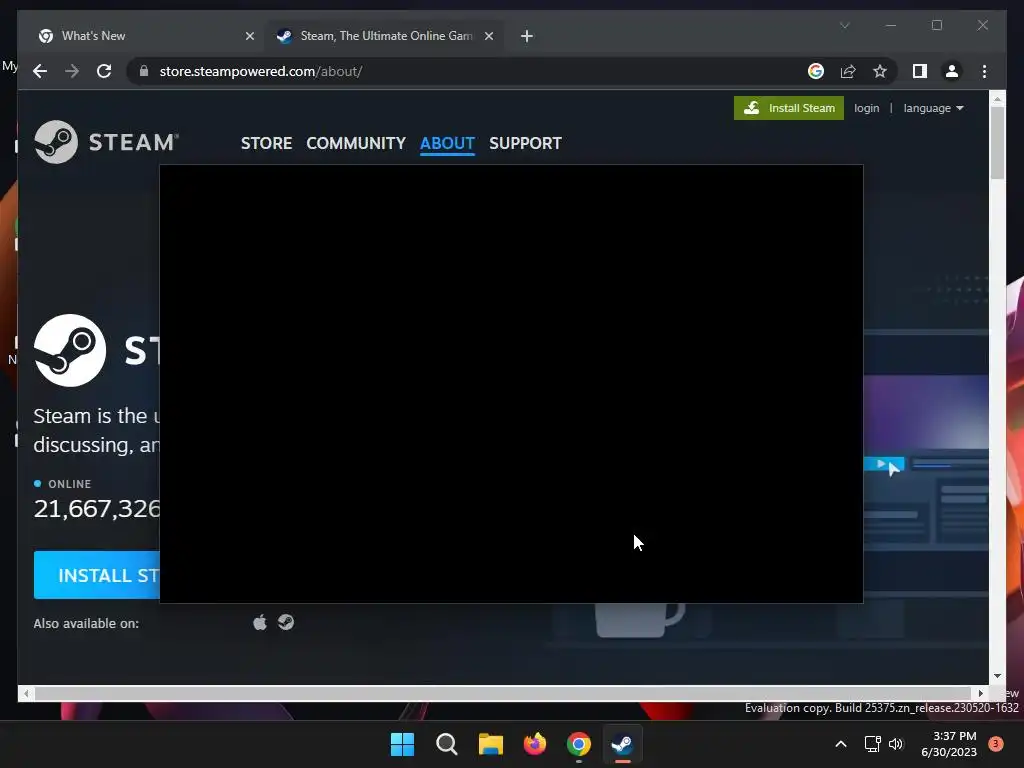The width and height of the screenshot is (1024, 768).
Task: Bookmark page with the star icon
Action: 880,71
